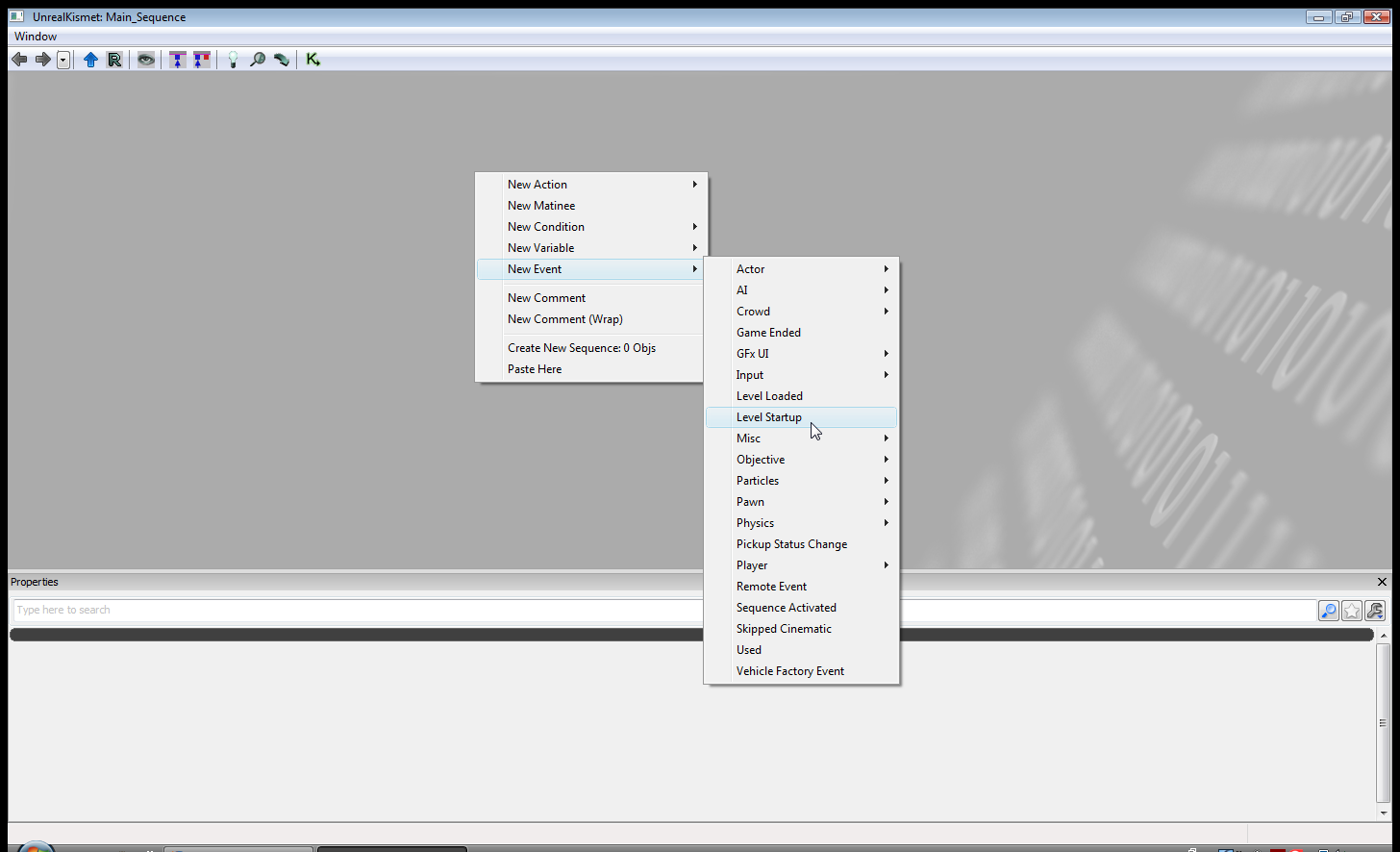Expand the Actor event submenu

802,269
